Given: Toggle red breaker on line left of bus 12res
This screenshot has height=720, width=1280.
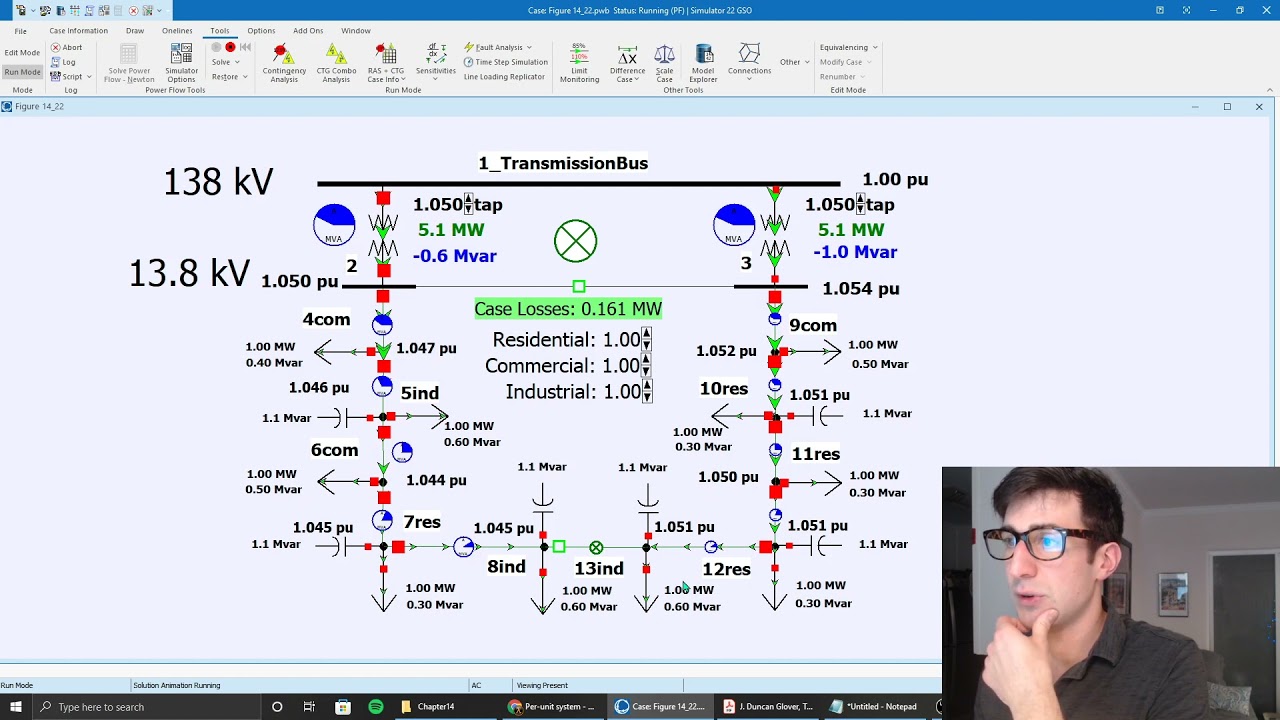Looking at the screenshot, I should tap(766, 546).
